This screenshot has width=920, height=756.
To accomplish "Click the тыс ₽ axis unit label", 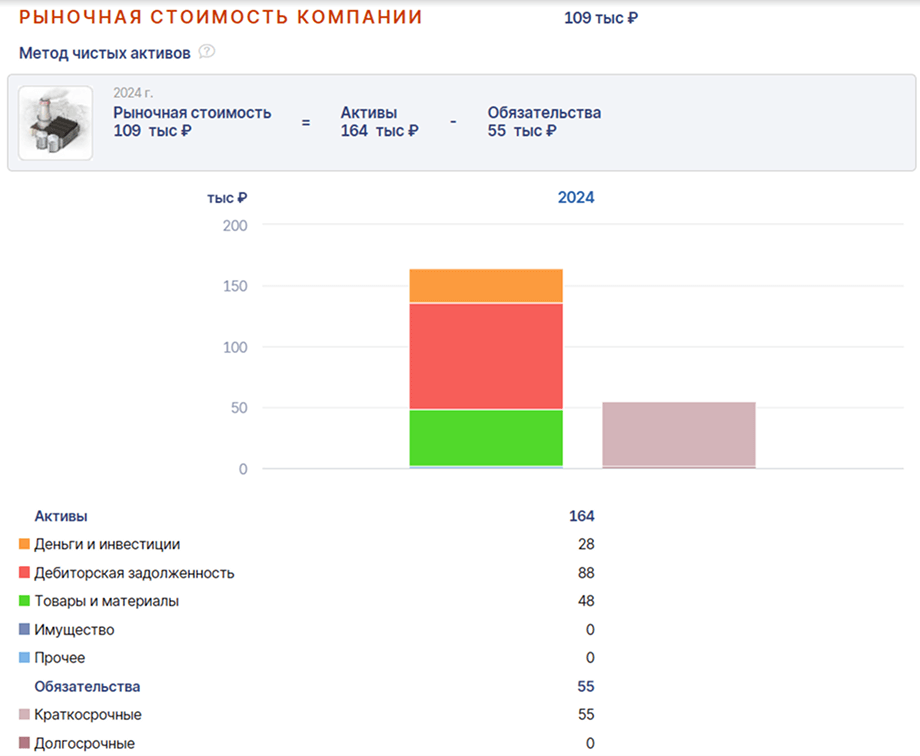I will [x=227, y=198].
